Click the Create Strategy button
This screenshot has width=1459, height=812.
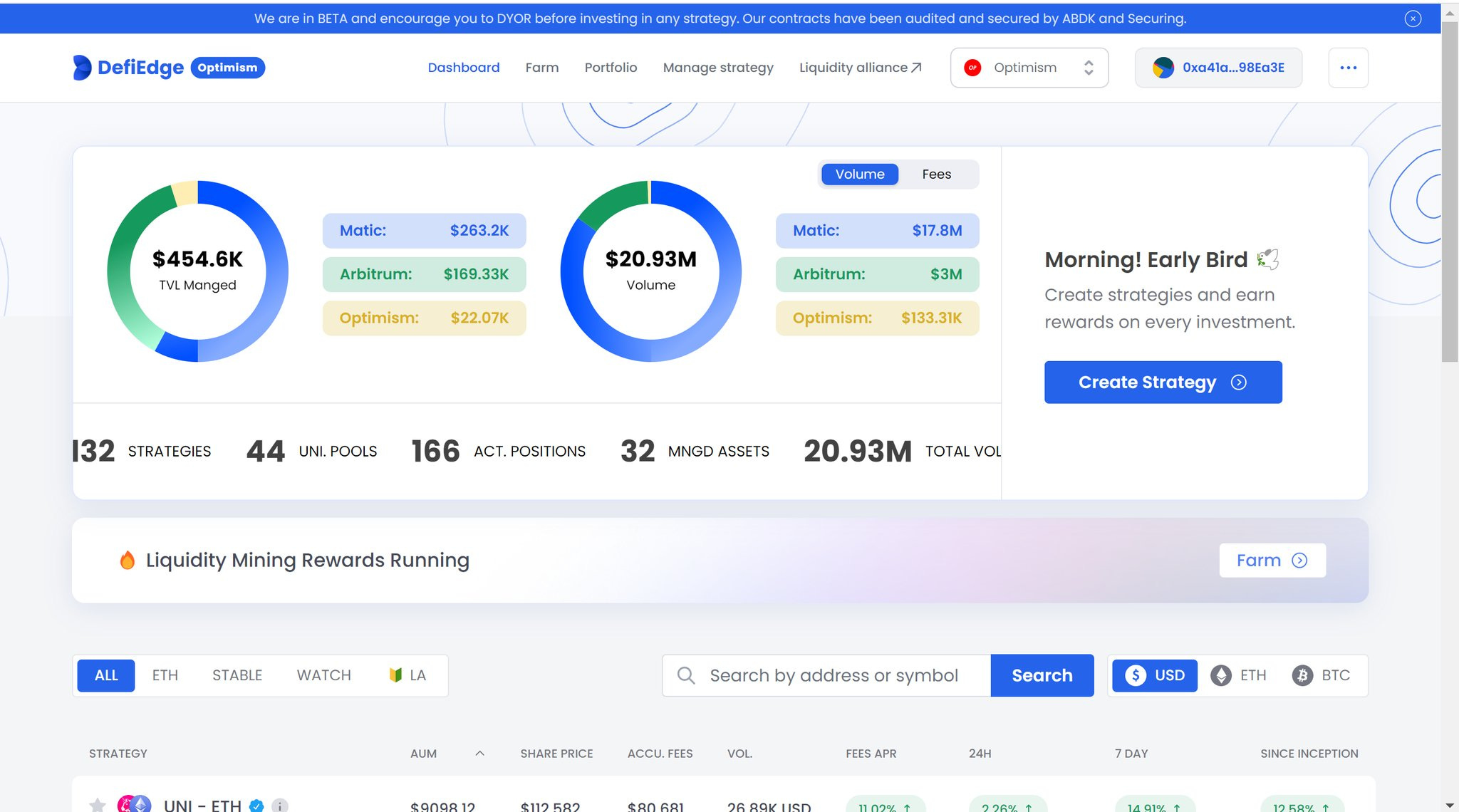[1163, 382]
